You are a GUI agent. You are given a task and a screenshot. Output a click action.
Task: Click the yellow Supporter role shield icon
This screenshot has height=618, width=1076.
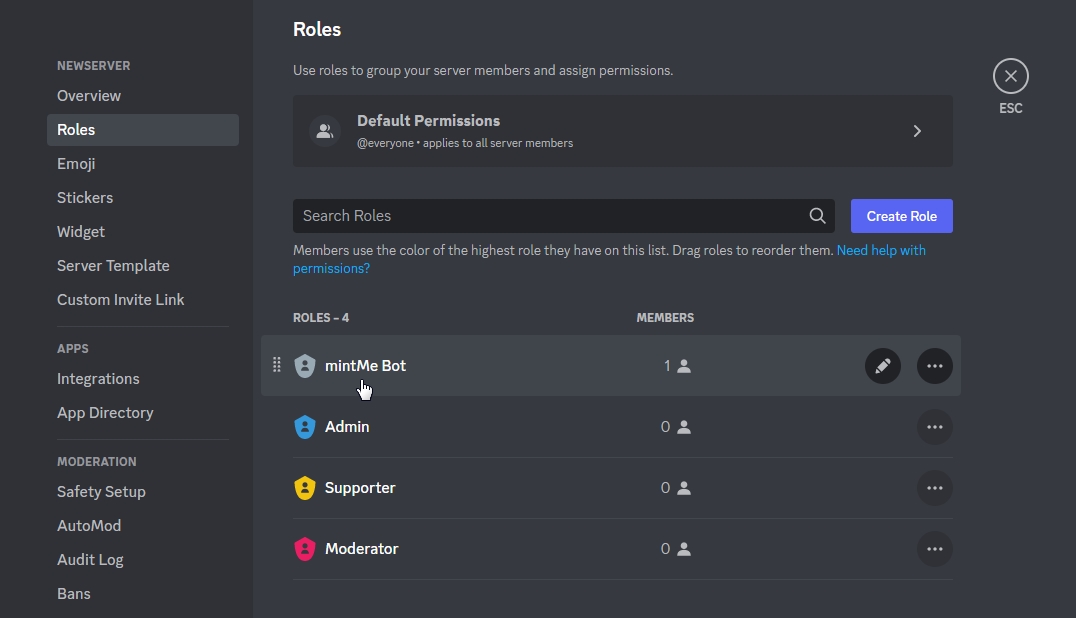coord(305,488)
